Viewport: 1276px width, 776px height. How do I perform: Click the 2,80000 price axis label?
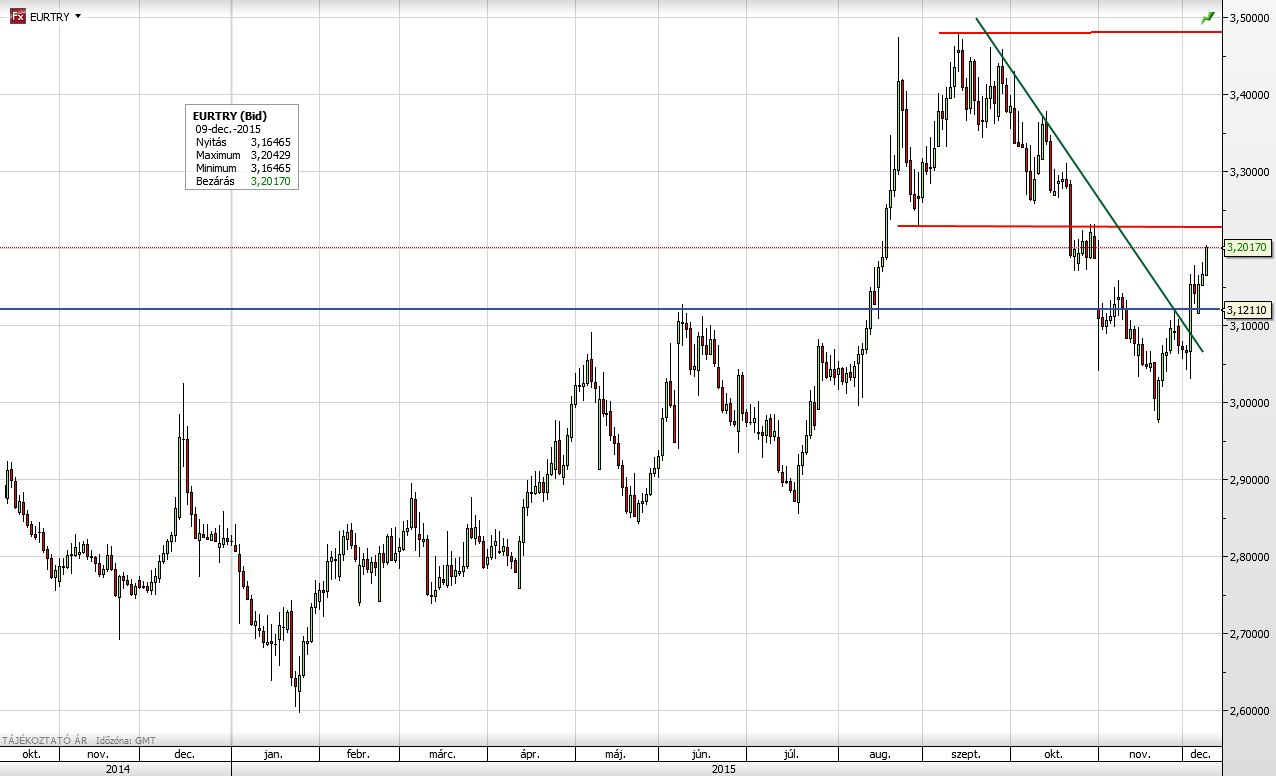coord(1248,557)
